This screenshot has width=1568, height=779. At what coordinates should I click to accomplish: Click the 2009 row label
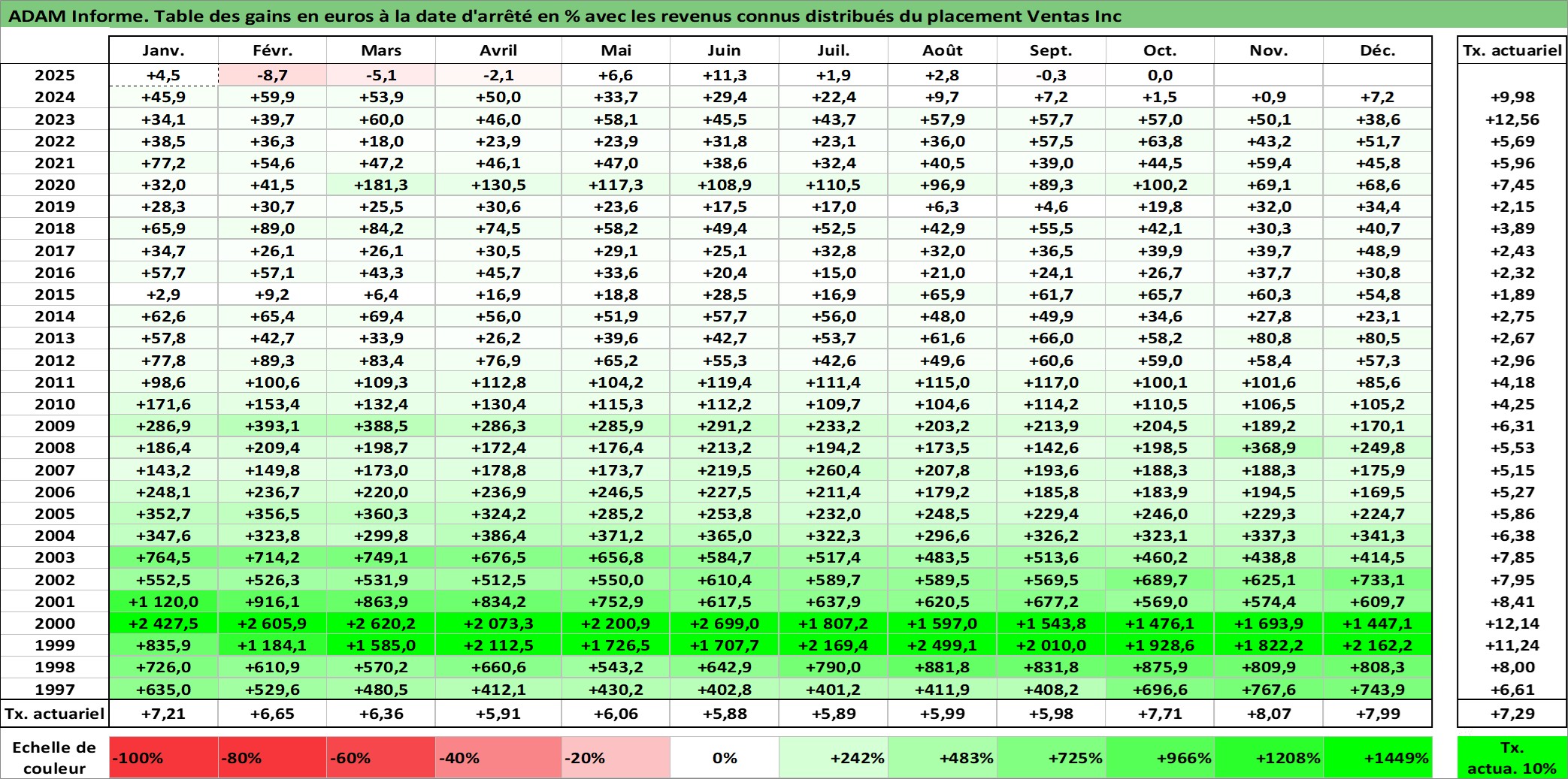tap(55, 426)
